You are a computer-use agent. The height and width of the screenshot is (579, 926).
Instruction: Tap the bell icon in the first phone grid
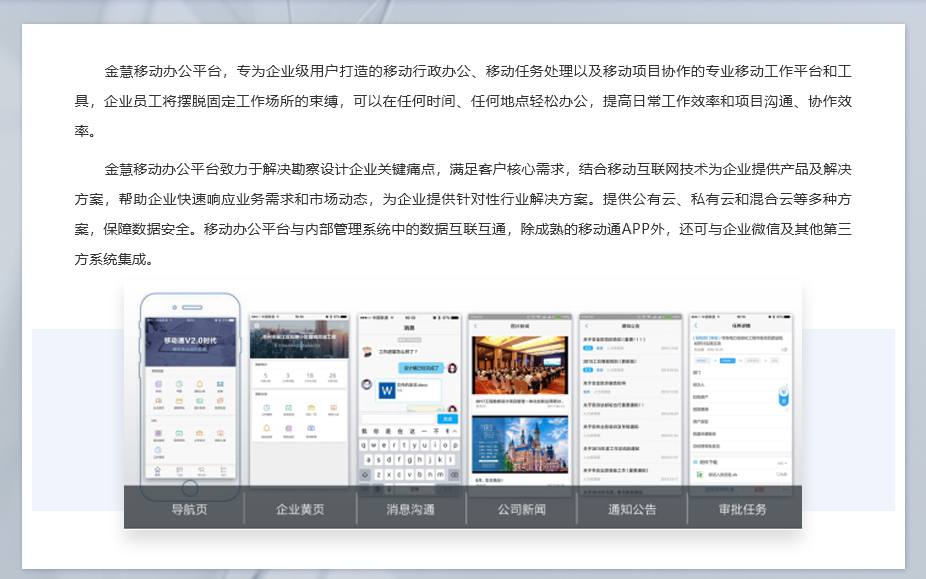(200, 384)
